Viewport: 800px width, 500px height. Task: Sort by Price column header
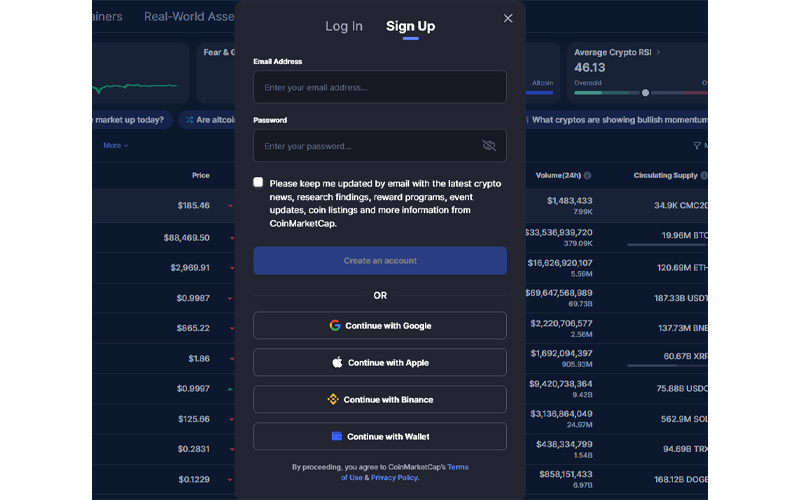(x=201, y=176)
